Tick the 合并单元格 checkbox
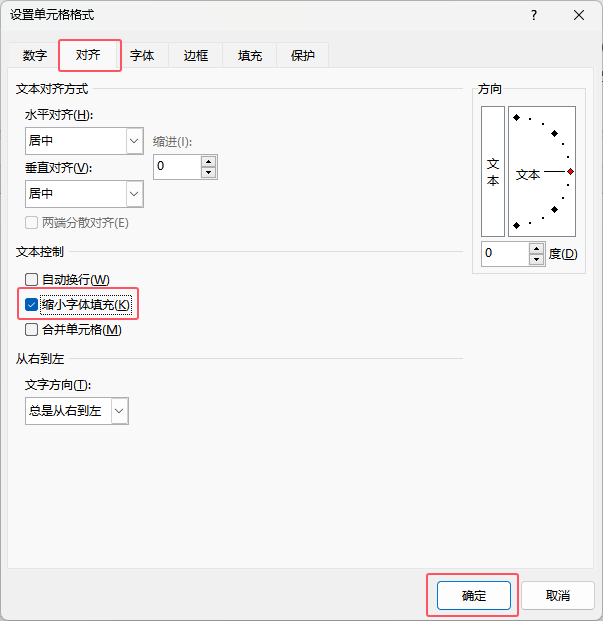The width and height of the screenshot is (603, 621). point(31,329)
